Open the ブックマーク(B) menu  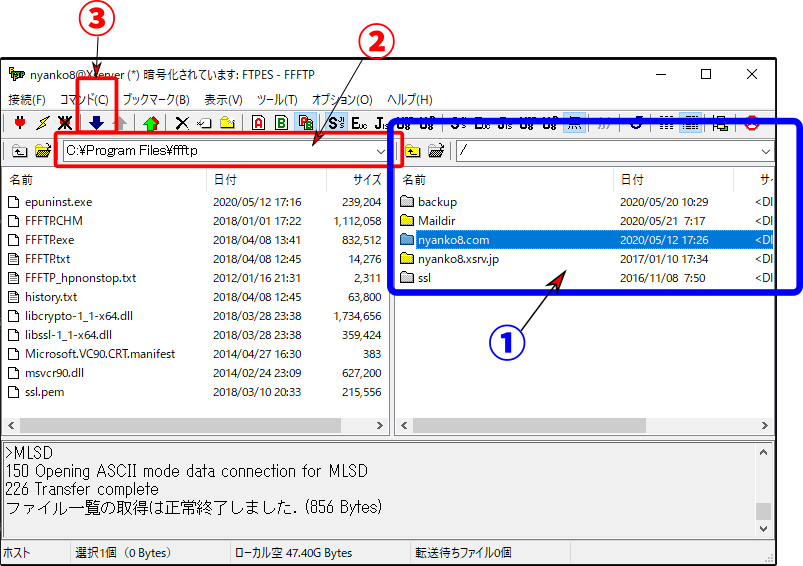(156, 99)
